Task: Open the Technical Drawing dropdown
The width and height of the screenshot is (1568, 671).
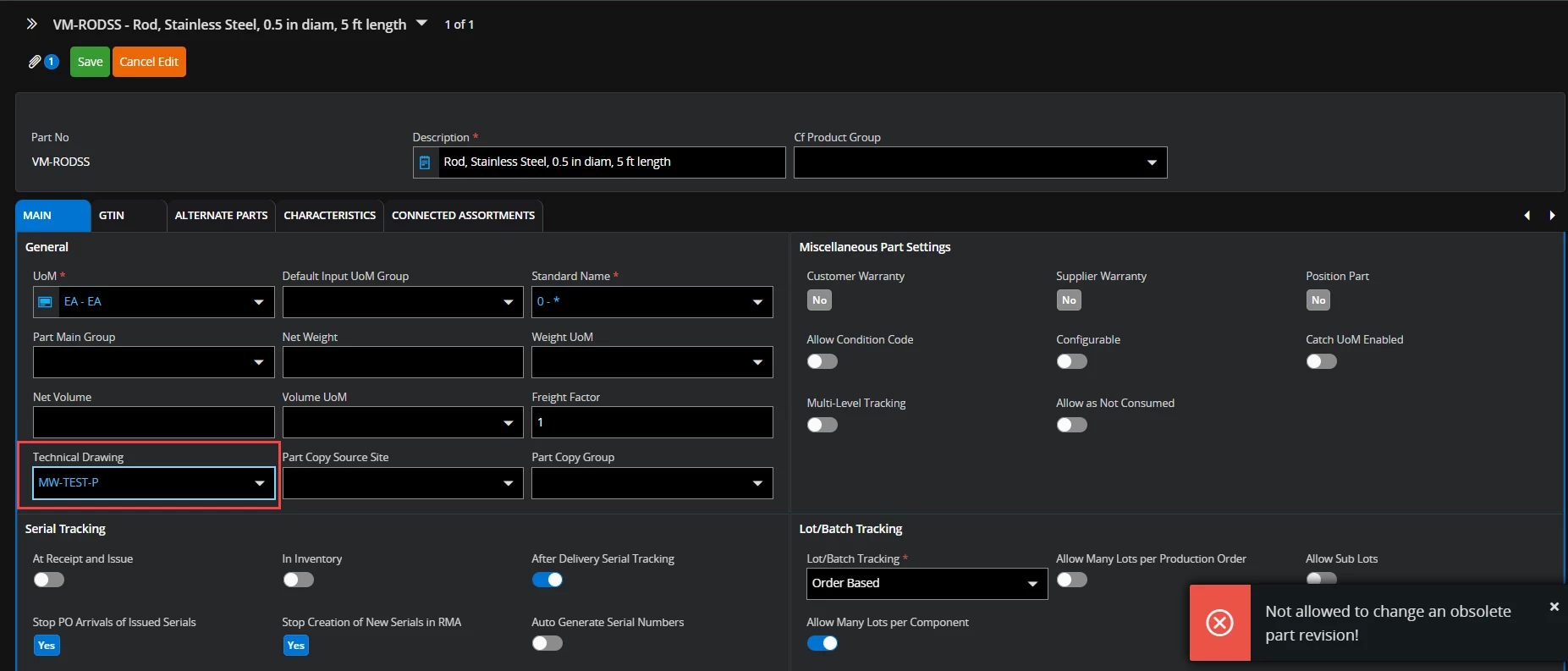Action: point(259,483)
